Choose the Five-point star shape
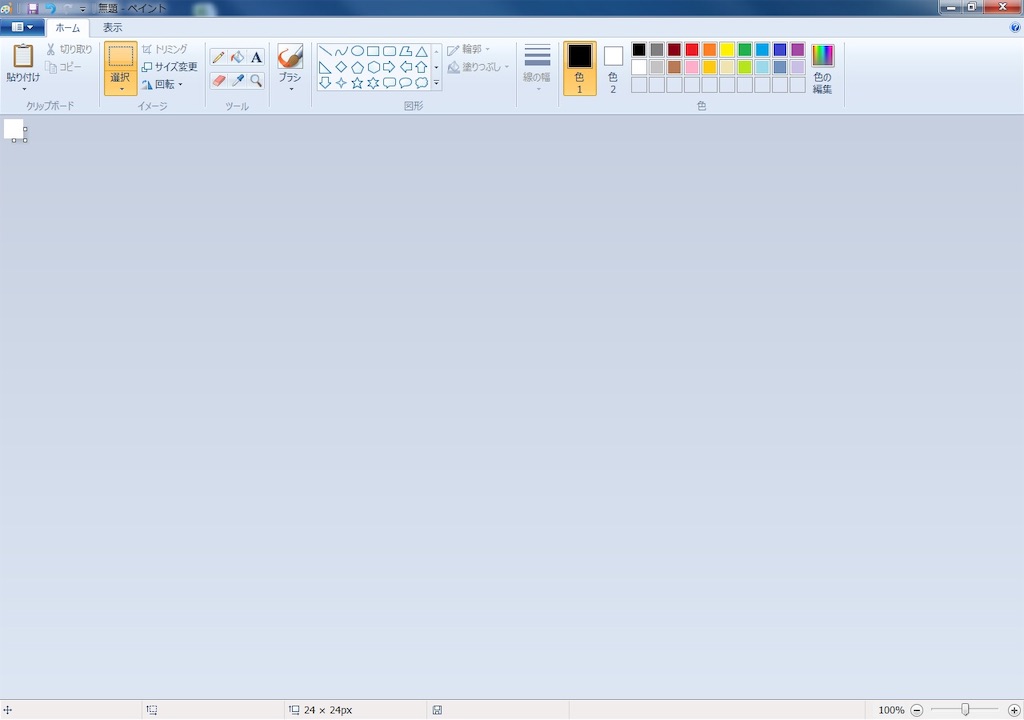The width and height of the screenshot is (1024, 720). click(357, 82)
